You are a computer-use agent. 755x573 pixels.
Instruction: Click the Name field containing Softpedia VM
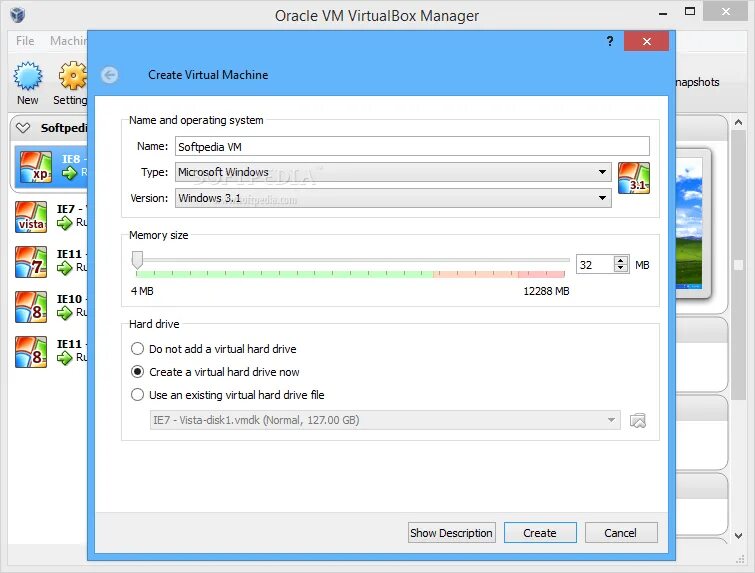tap(412, 146)
